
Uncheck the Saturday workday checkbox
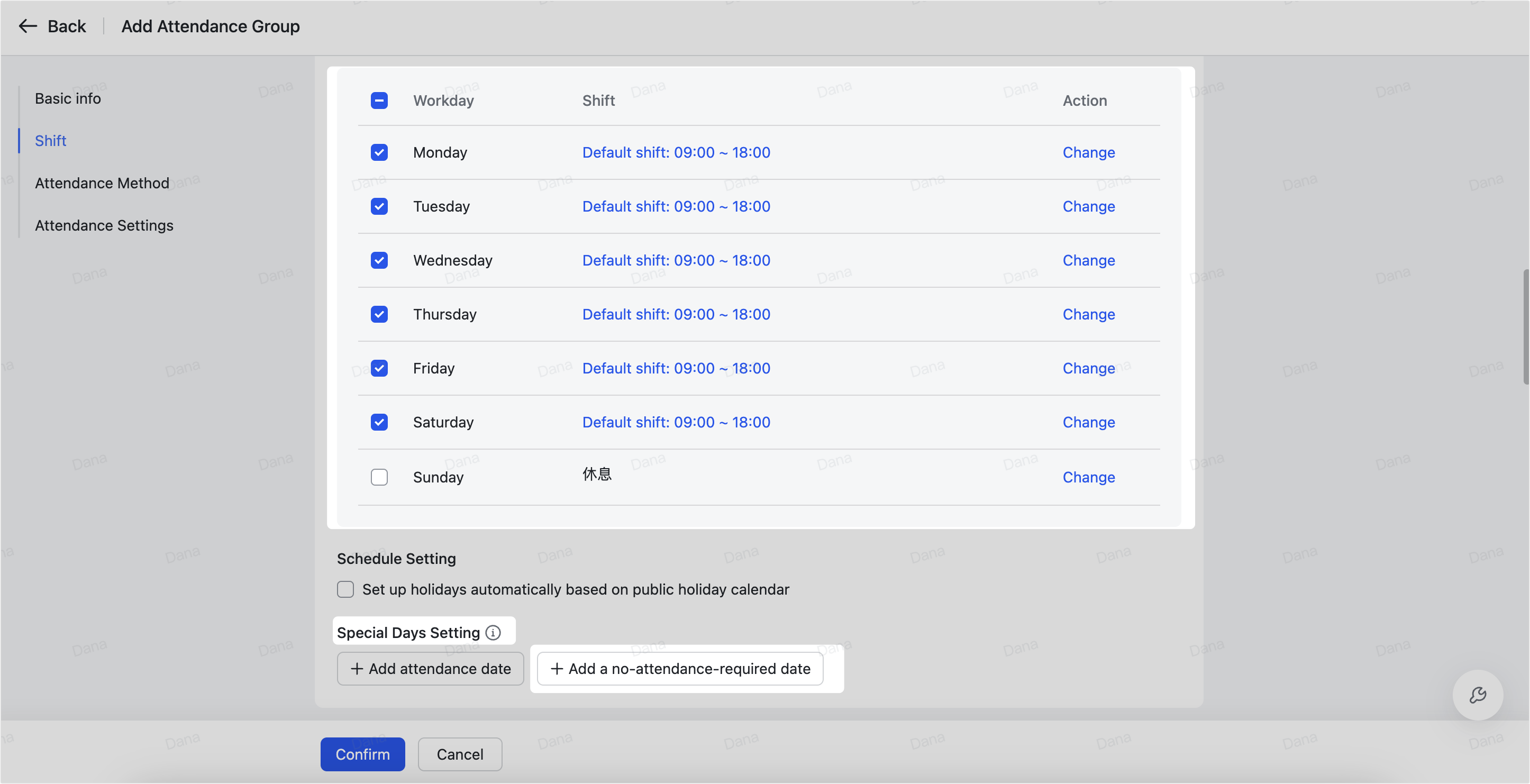click(379, 422)
